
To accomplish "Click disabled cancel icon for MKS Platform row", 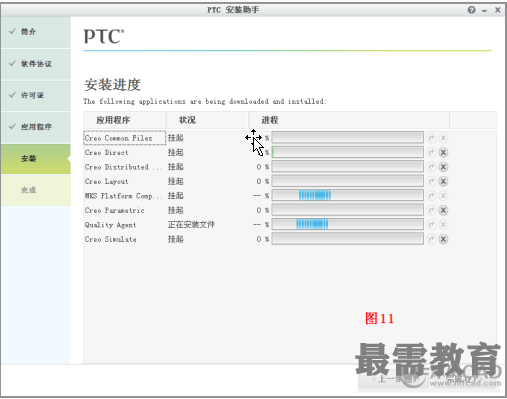I will coord(443,196).
